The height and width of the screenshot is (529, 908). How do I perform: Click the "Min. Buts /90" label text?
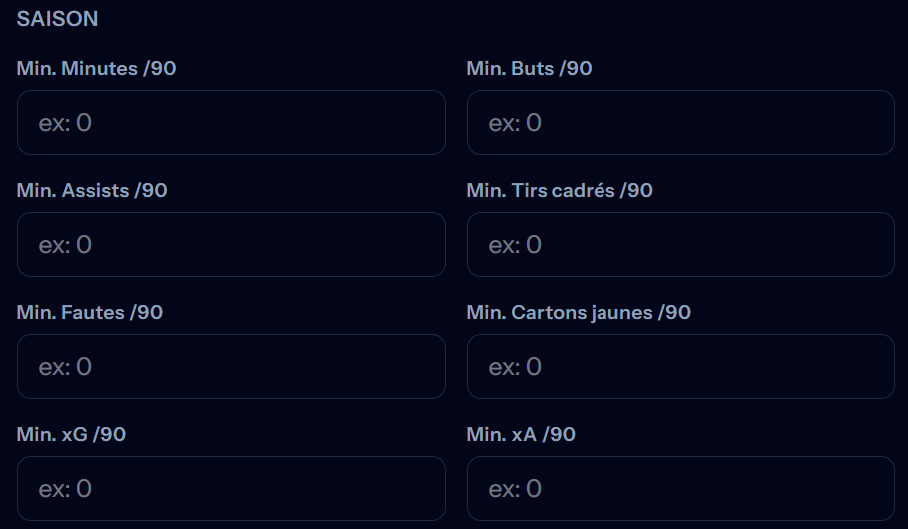(529, 69)
